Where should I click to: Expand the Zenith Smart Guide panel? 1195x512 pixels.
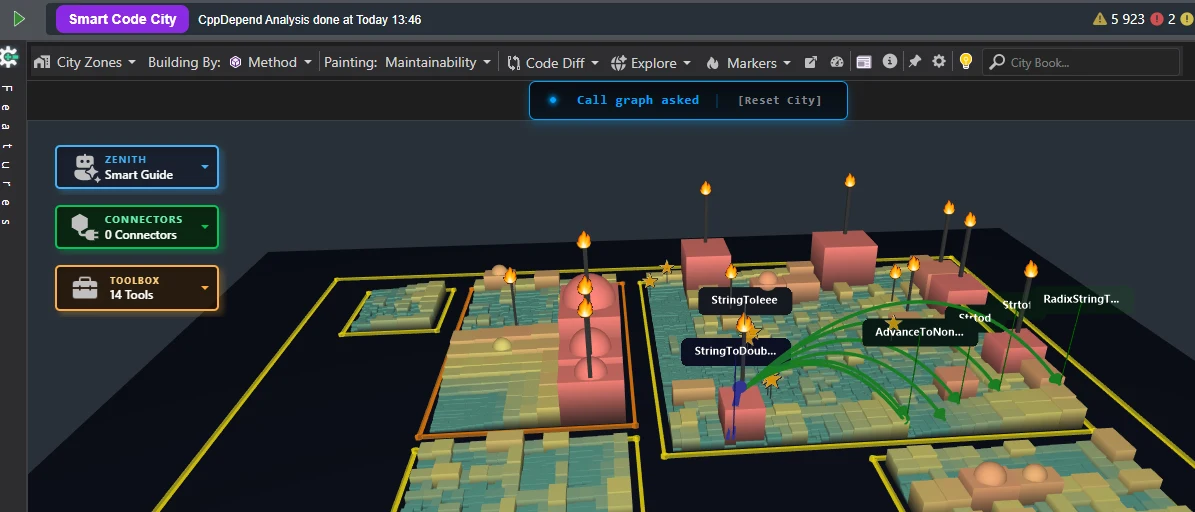(x=137, y=167)
